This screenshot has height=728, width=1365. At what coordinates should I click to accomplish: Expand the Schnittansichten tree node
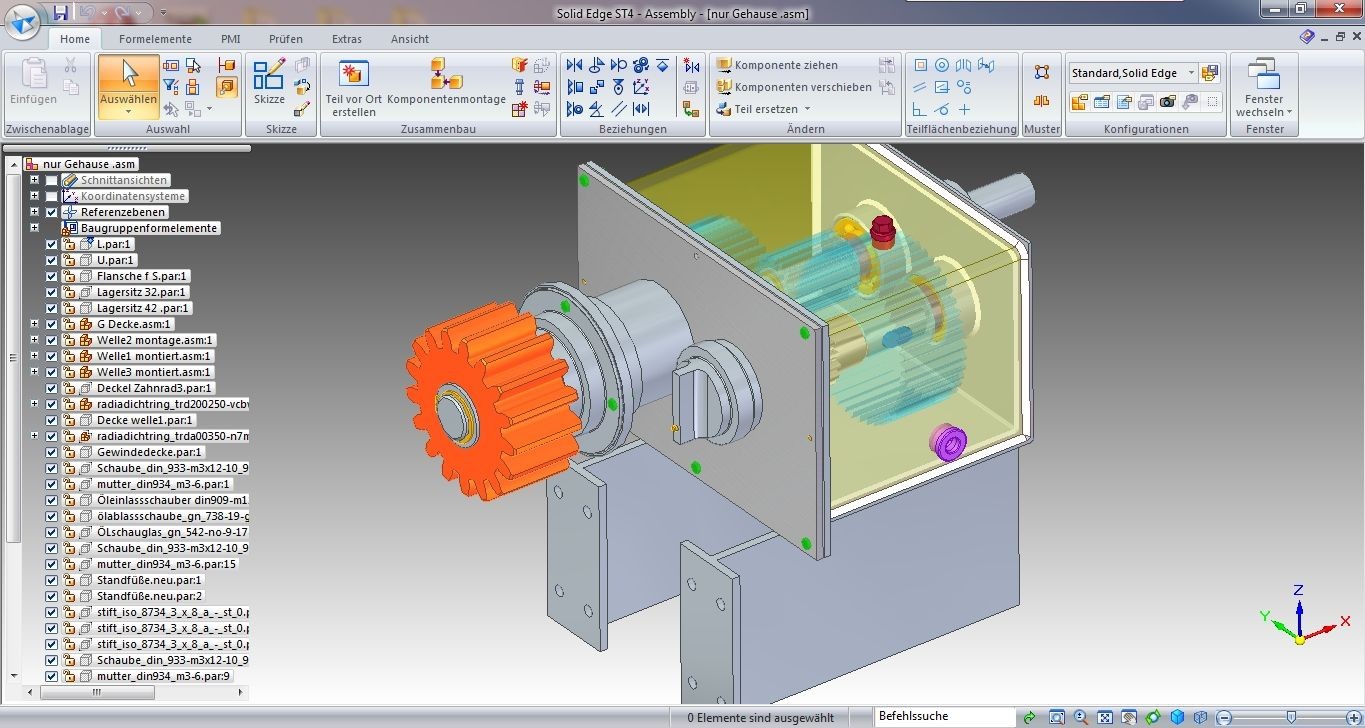pyautogui.click(x=35, y=180)
